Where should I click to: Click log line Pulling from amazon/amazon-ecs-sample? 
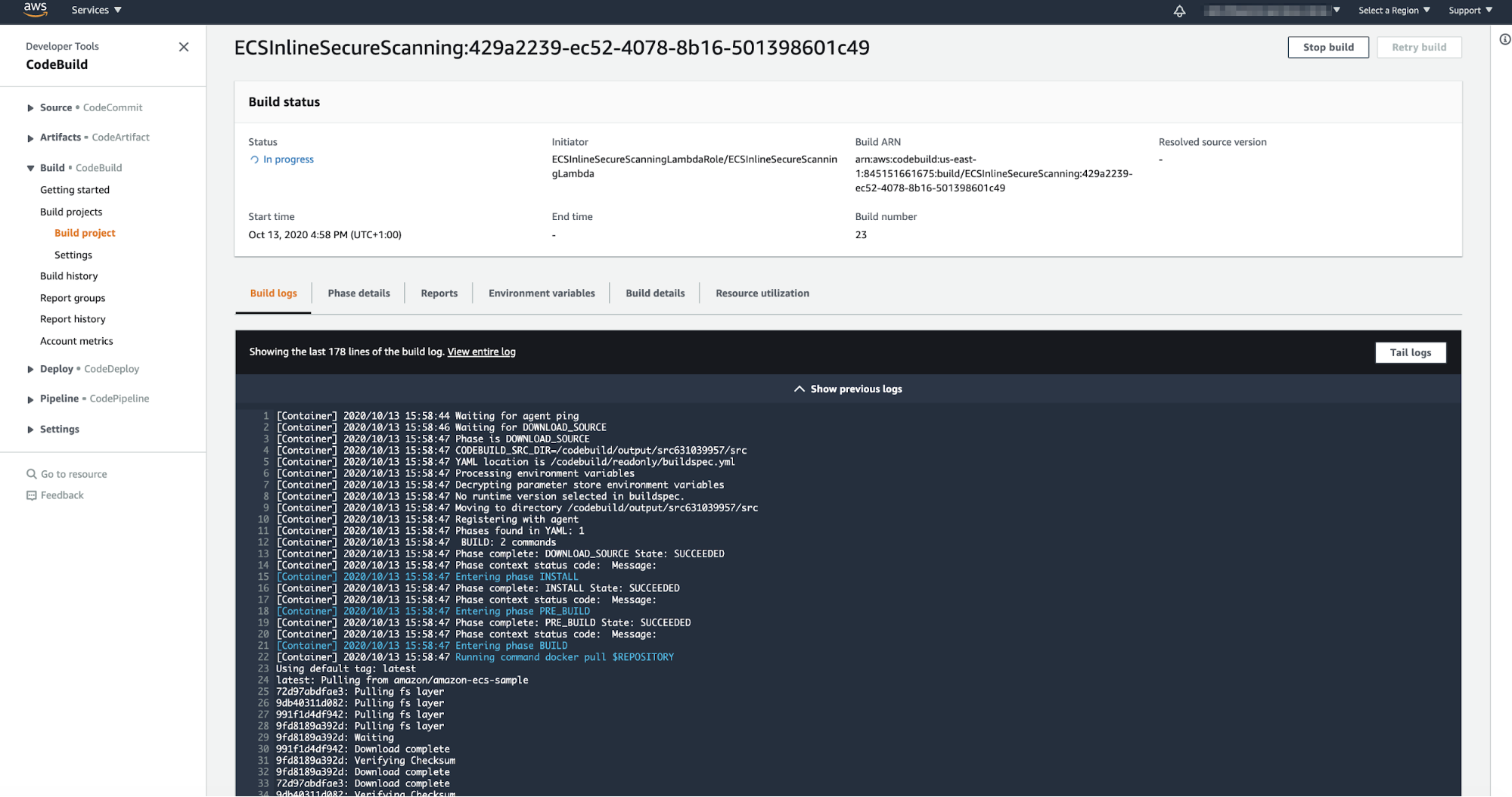402,680
